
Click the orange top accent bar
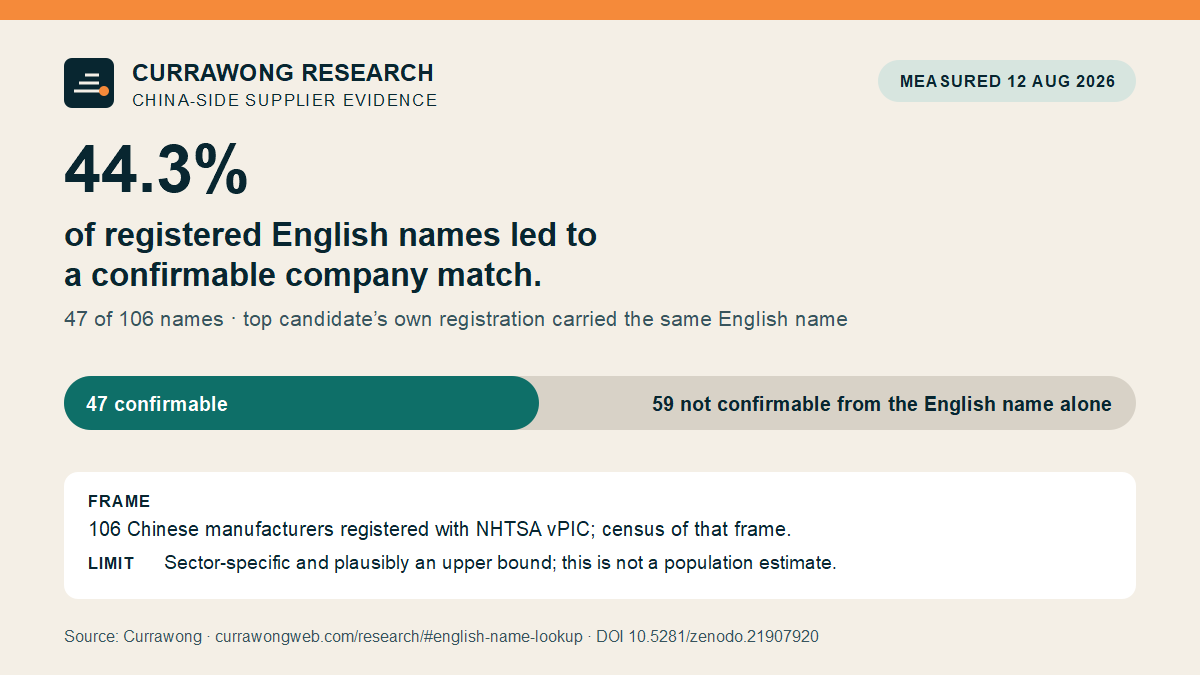point(600,10)
